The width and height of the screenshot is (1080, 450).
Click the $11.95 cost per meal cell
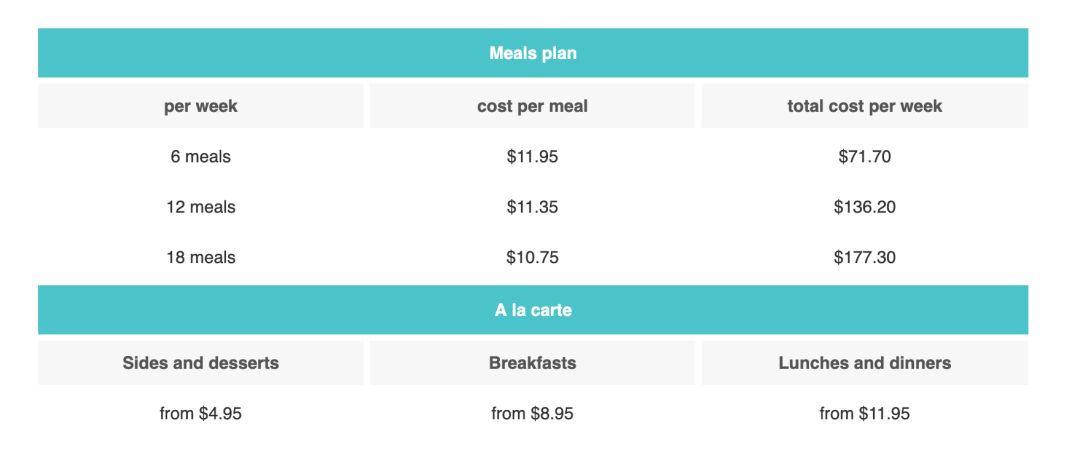coord(532,157)
